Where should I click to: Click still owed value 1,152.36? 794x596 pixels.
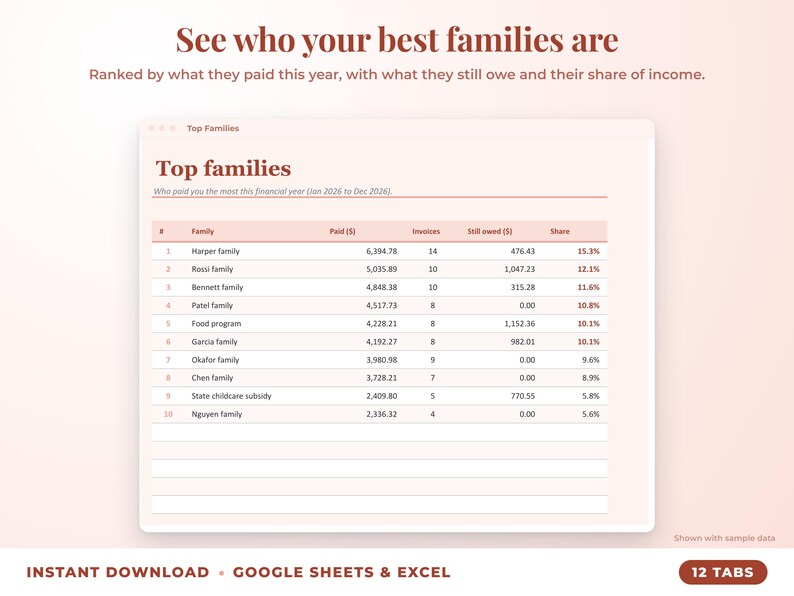click(x=520, y=324)
